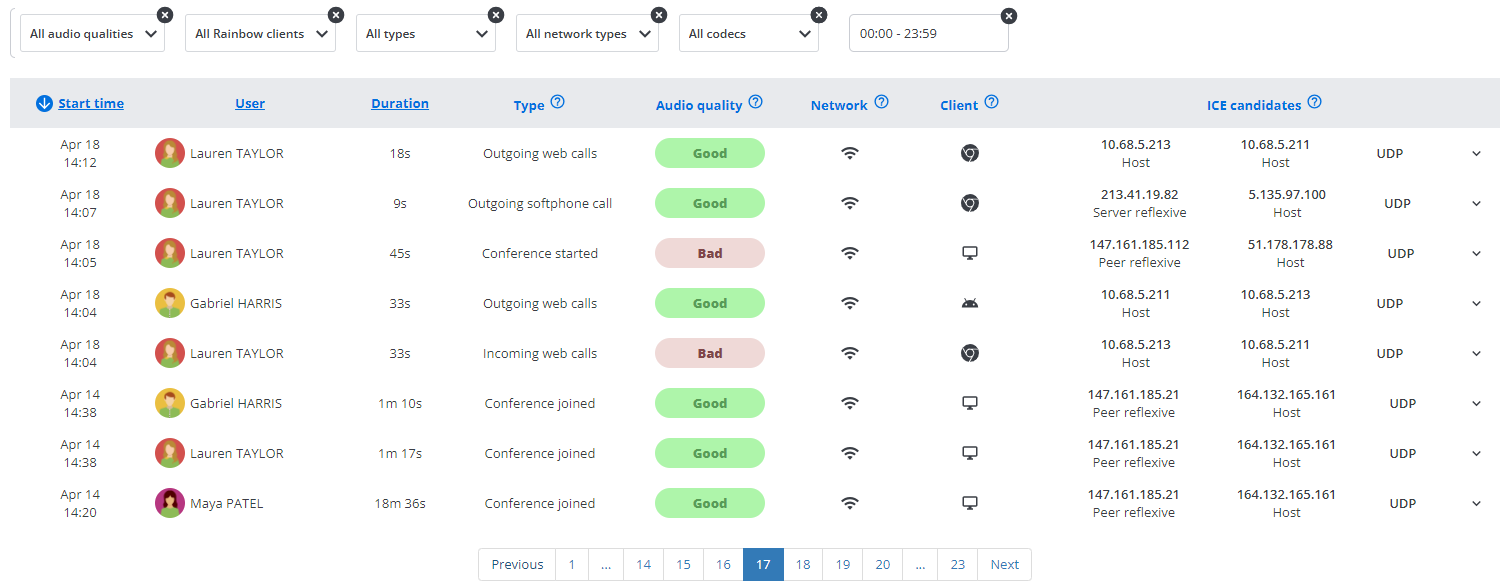This screenshot has height=588, width=1512.
Task: Click the 00:00 - 23:59 time range field
Action: 928,34
